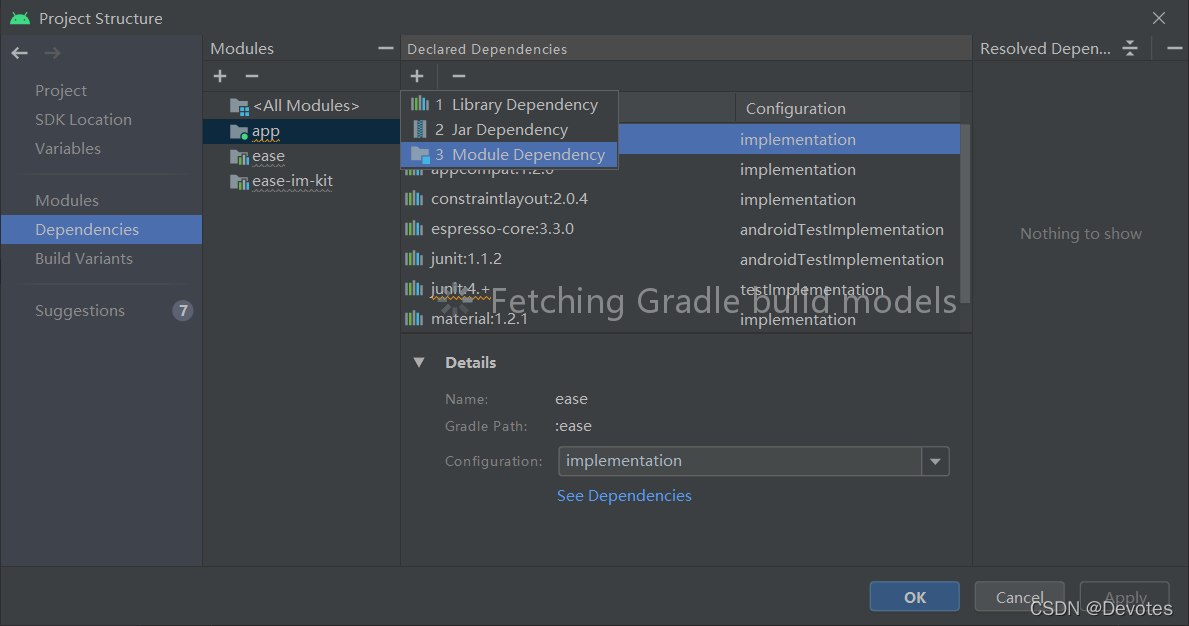Select the ease module
Screen dimensions: 1189x626
click(x=268, y=156)
